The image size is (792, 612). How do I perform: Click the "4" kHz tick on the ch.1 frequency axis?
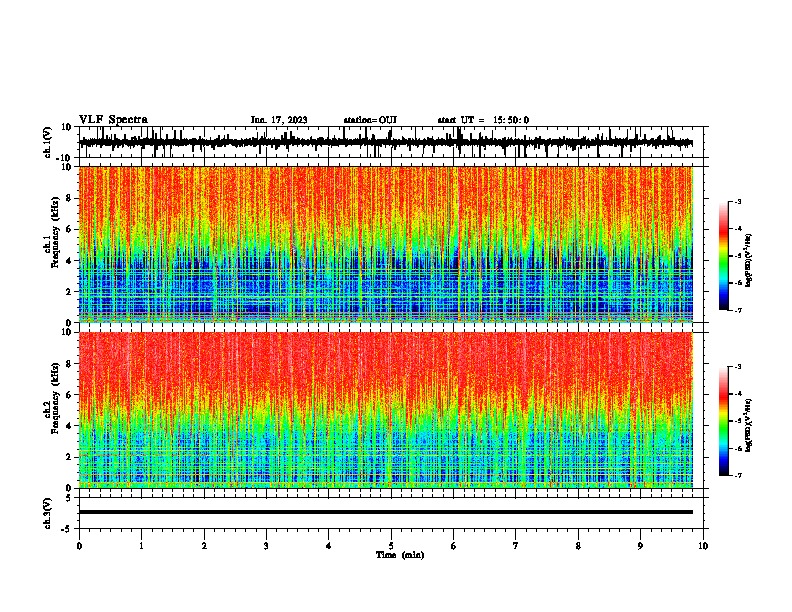[x=70, y=261]
